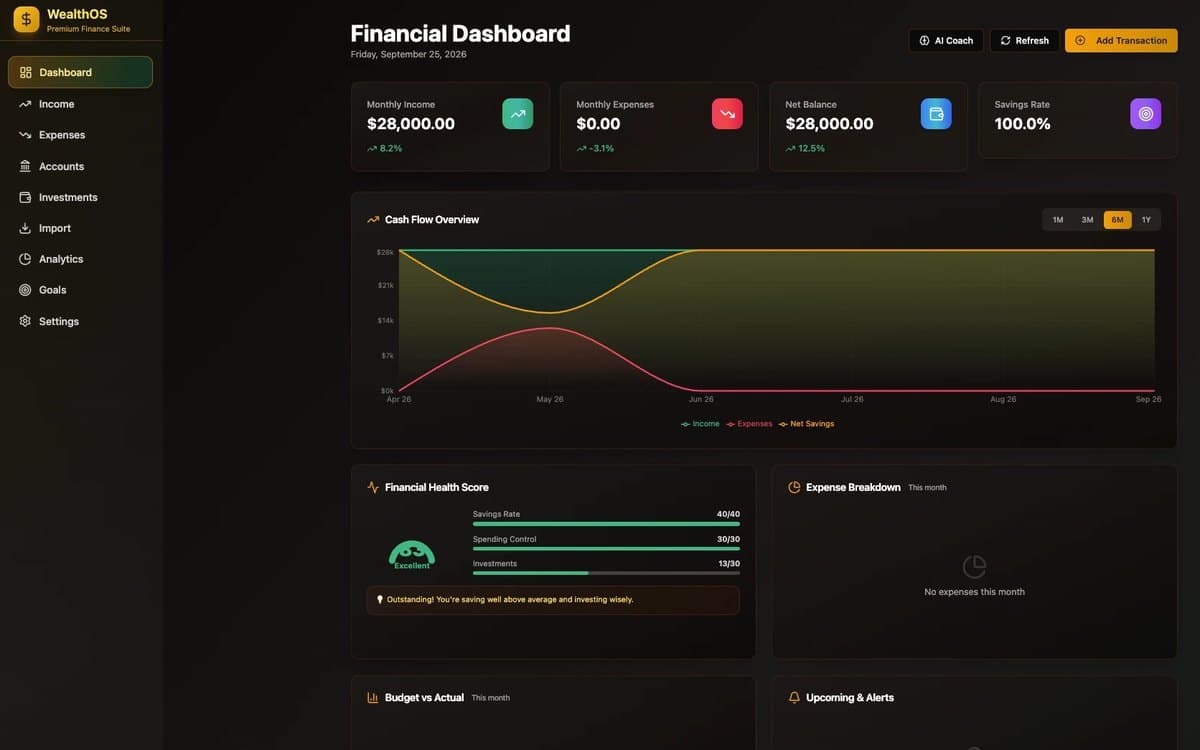Viewport: 1200px width, 750px height.
Task: Open the Investments page
Action: [80, 197]
